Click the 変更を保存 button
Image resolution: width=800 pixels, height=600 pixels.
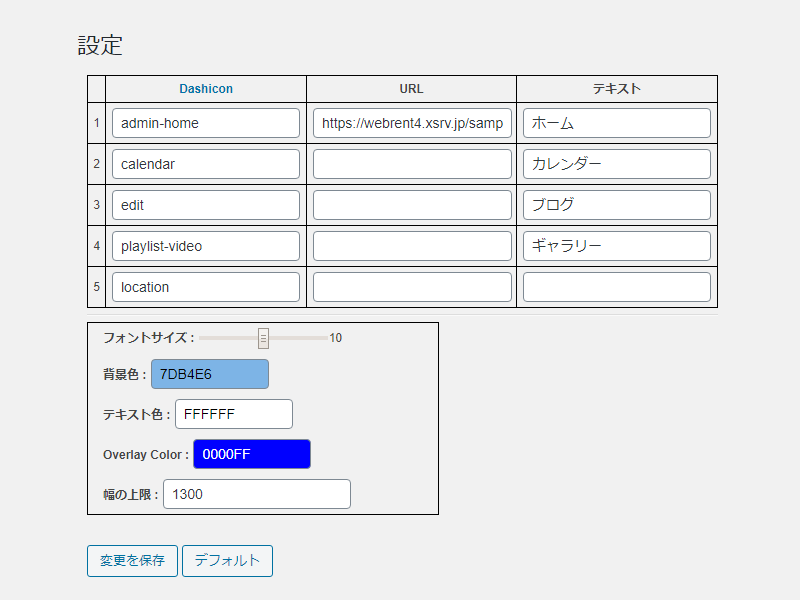[132, 561]
